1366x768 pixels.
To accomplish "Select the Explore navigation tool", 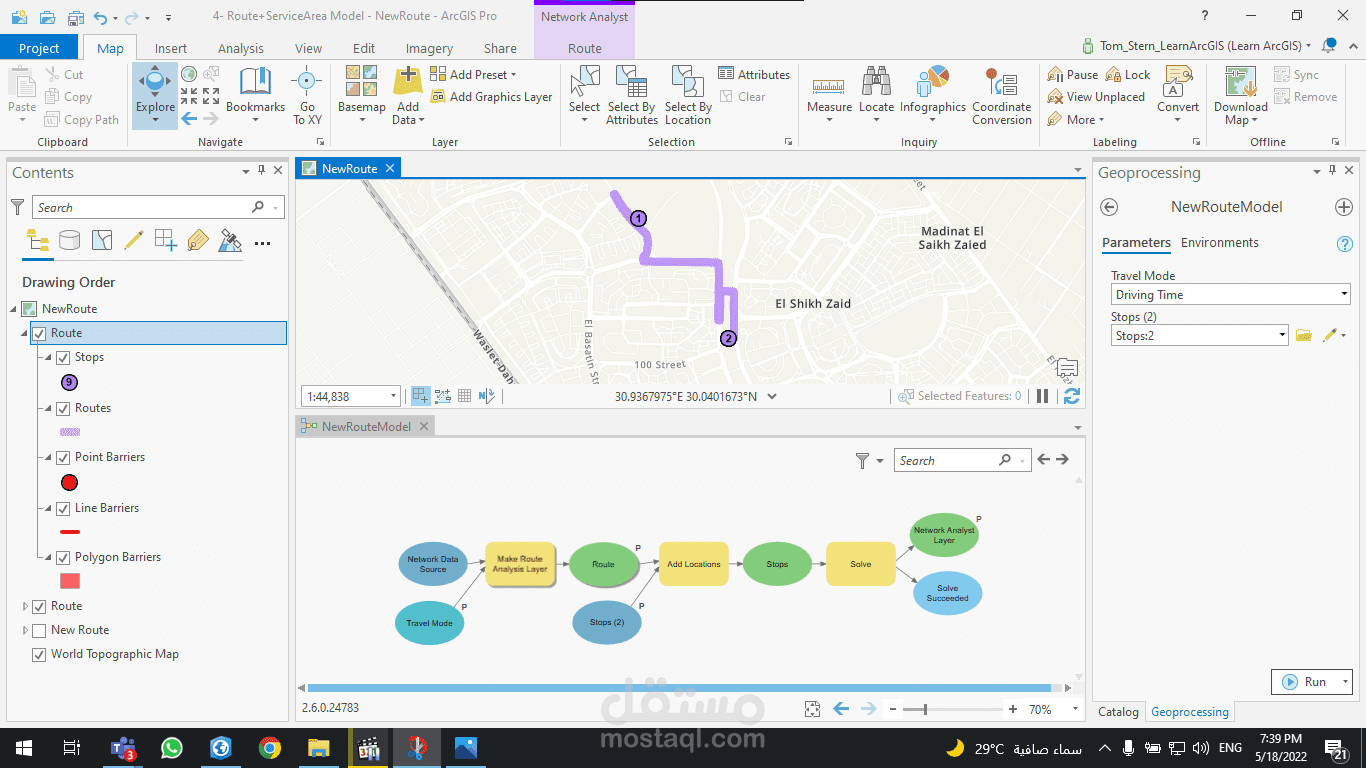I will point(155,95).
